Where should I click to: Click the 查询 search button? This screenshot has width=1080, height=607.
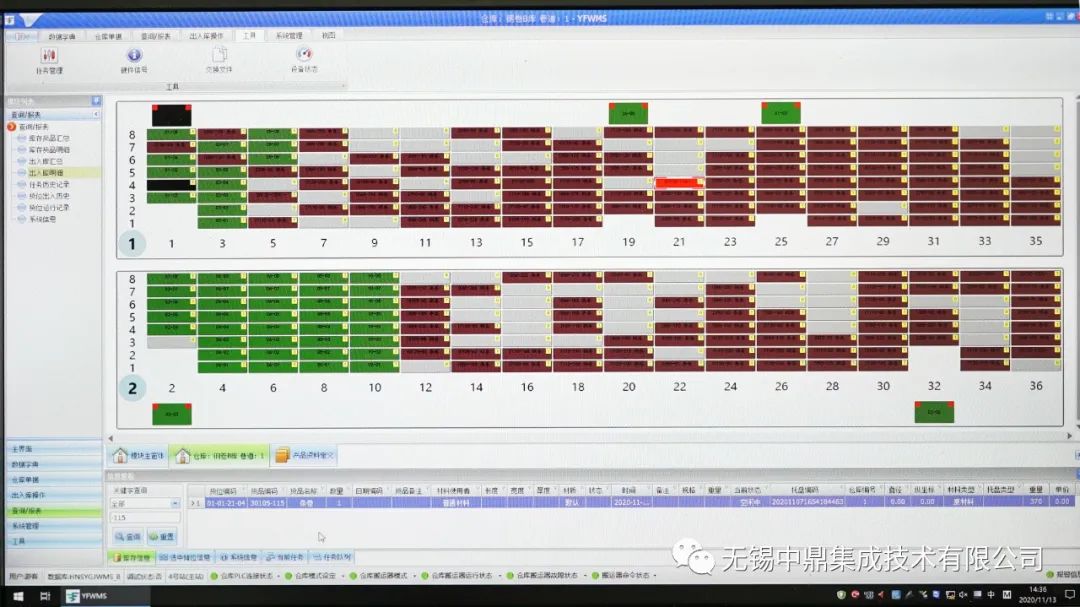128,537
